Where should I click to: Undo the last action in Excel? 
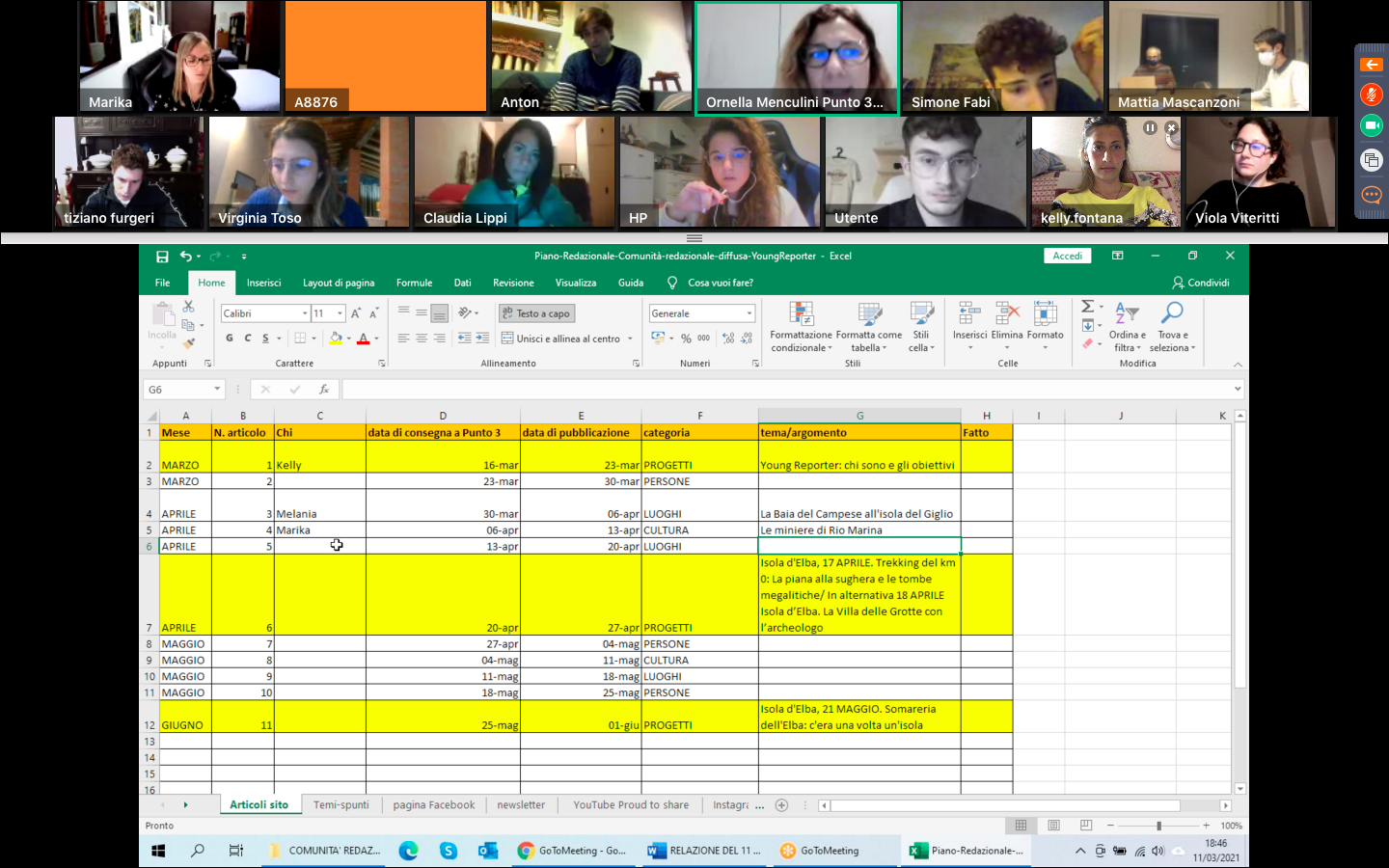185,257
